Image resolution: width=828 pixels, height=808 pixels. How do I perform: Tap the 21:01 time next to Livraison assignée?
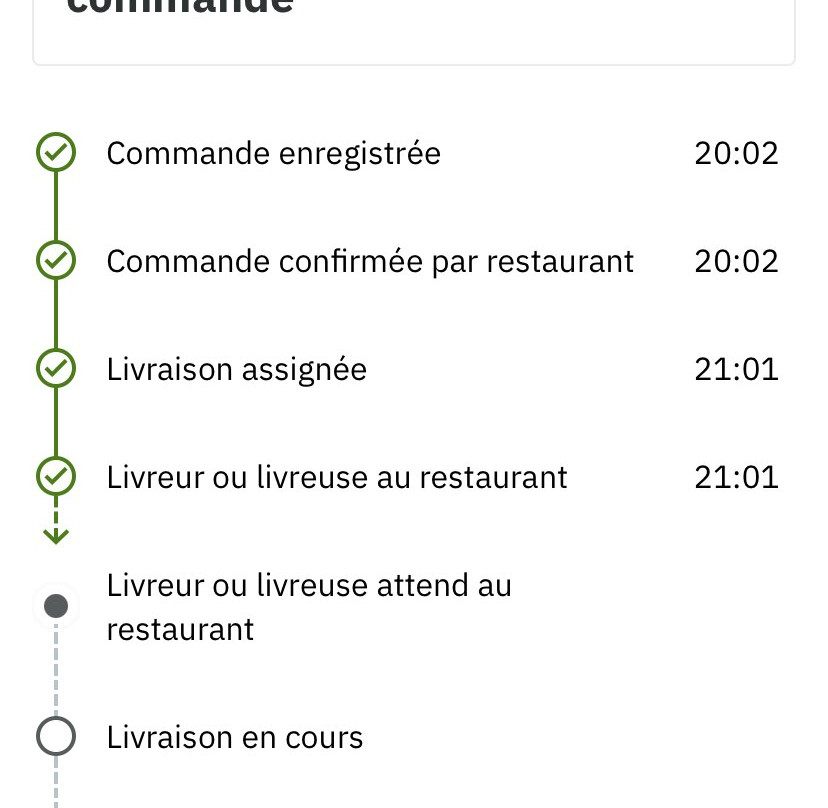(736, 370)
